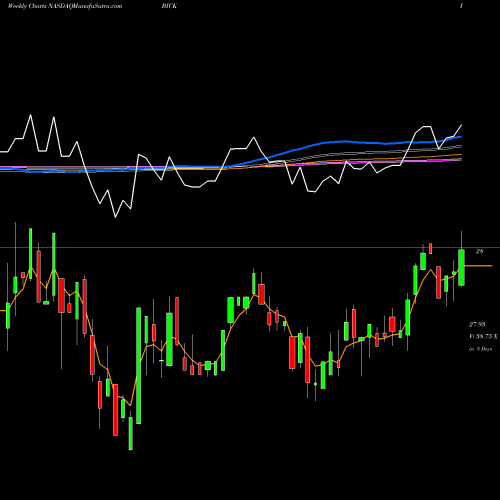Screen dimensions: 500x500
Task: Click the short orange line right of last candle
Action: 478,266
